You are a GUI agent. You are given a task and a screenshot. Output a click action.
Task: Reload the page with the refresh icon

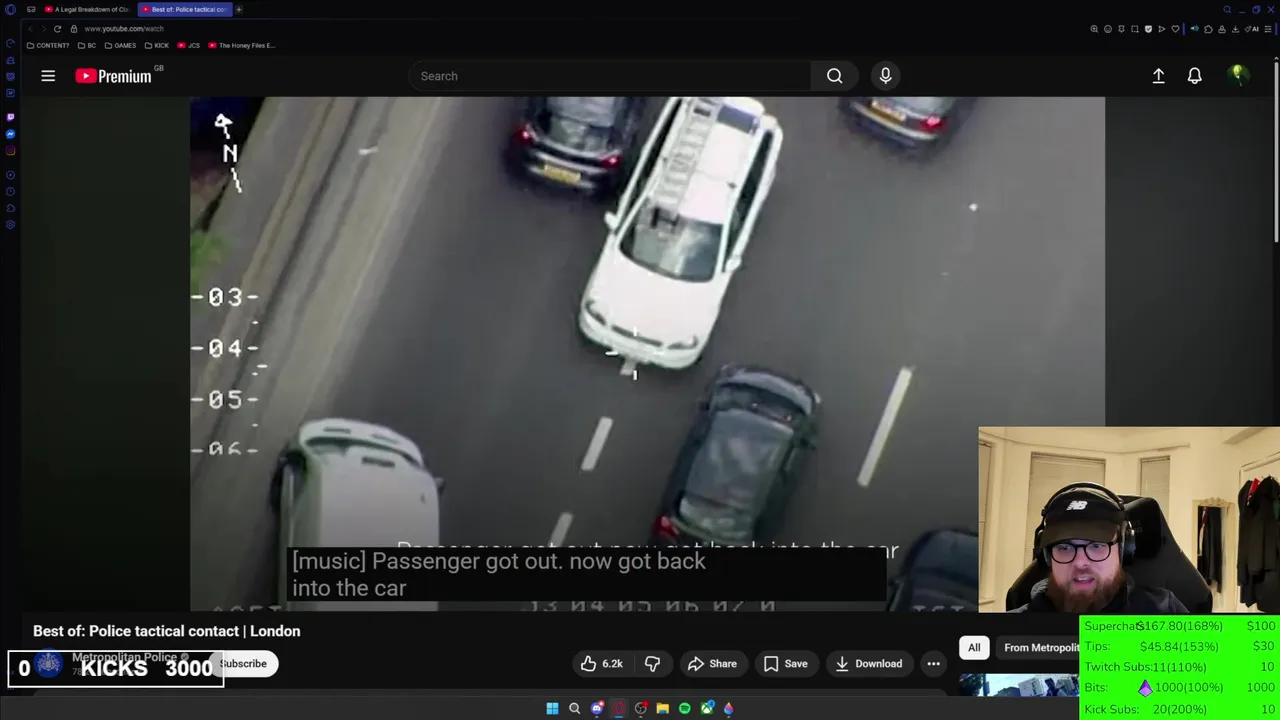(57, 29)
